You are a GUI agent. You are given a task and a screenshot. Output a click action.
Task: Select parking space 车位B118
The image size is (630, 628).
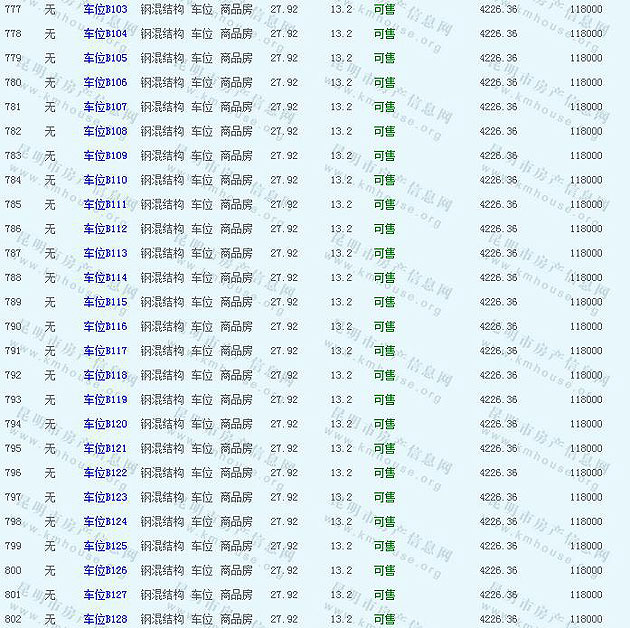pos(105,376)
